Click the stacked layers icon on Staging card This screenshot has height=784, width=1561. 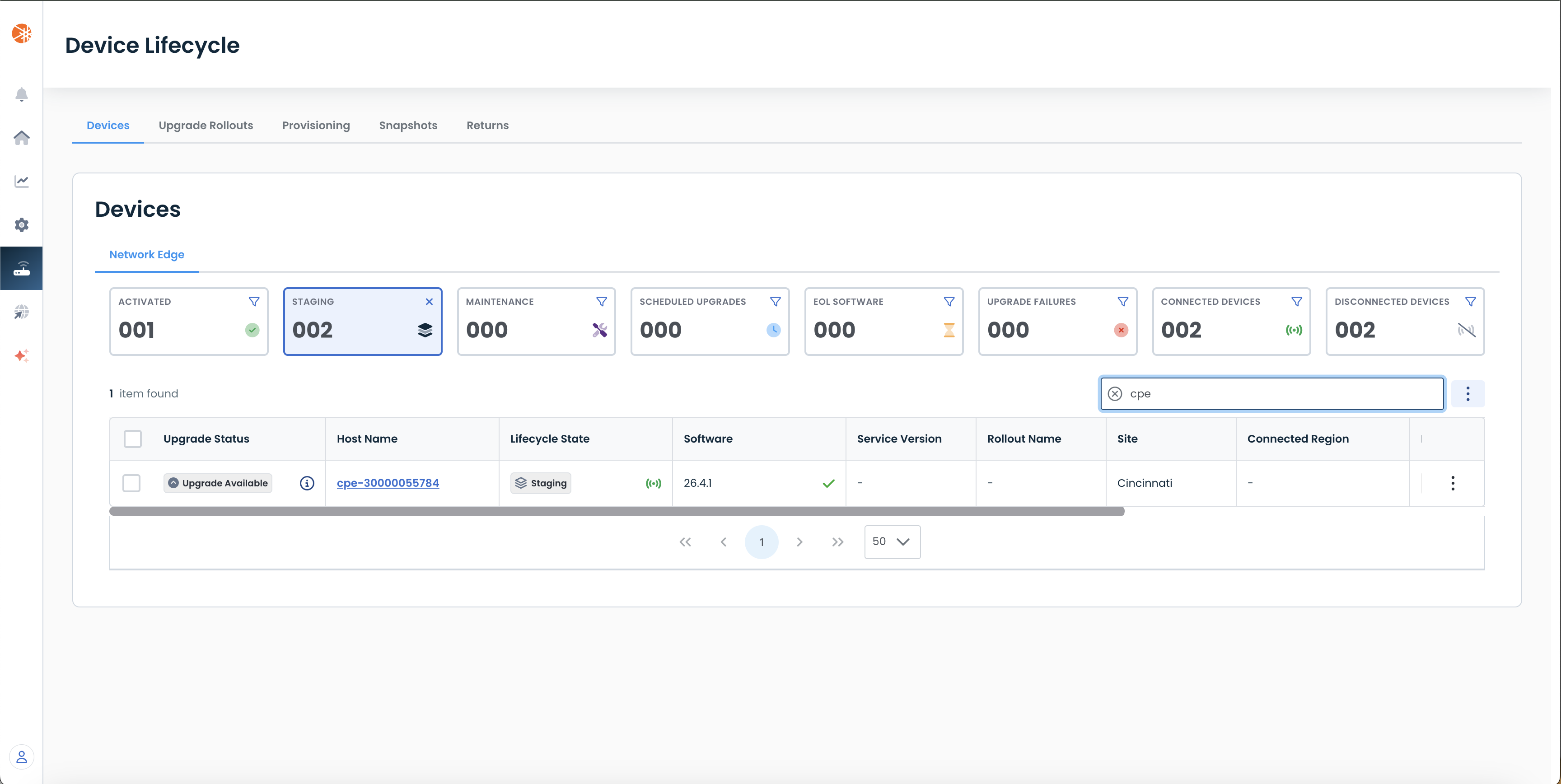425,330
